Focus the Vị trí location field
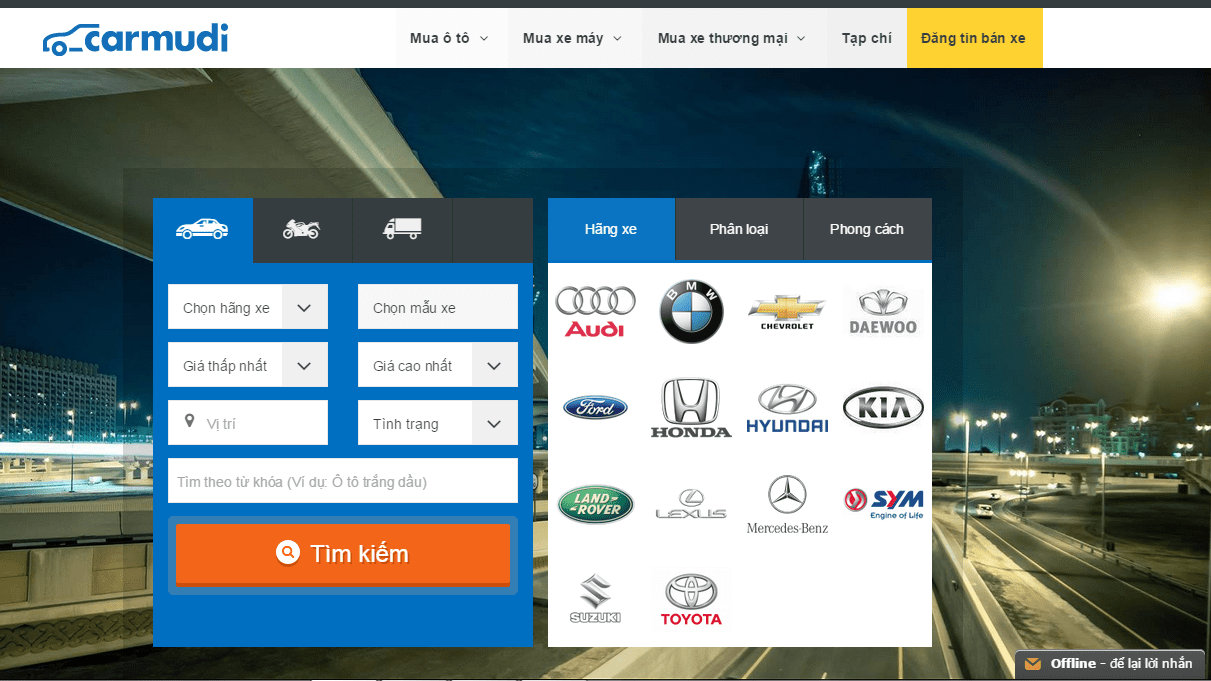This screenshot has height=681, width=1211. pos(248,423)
